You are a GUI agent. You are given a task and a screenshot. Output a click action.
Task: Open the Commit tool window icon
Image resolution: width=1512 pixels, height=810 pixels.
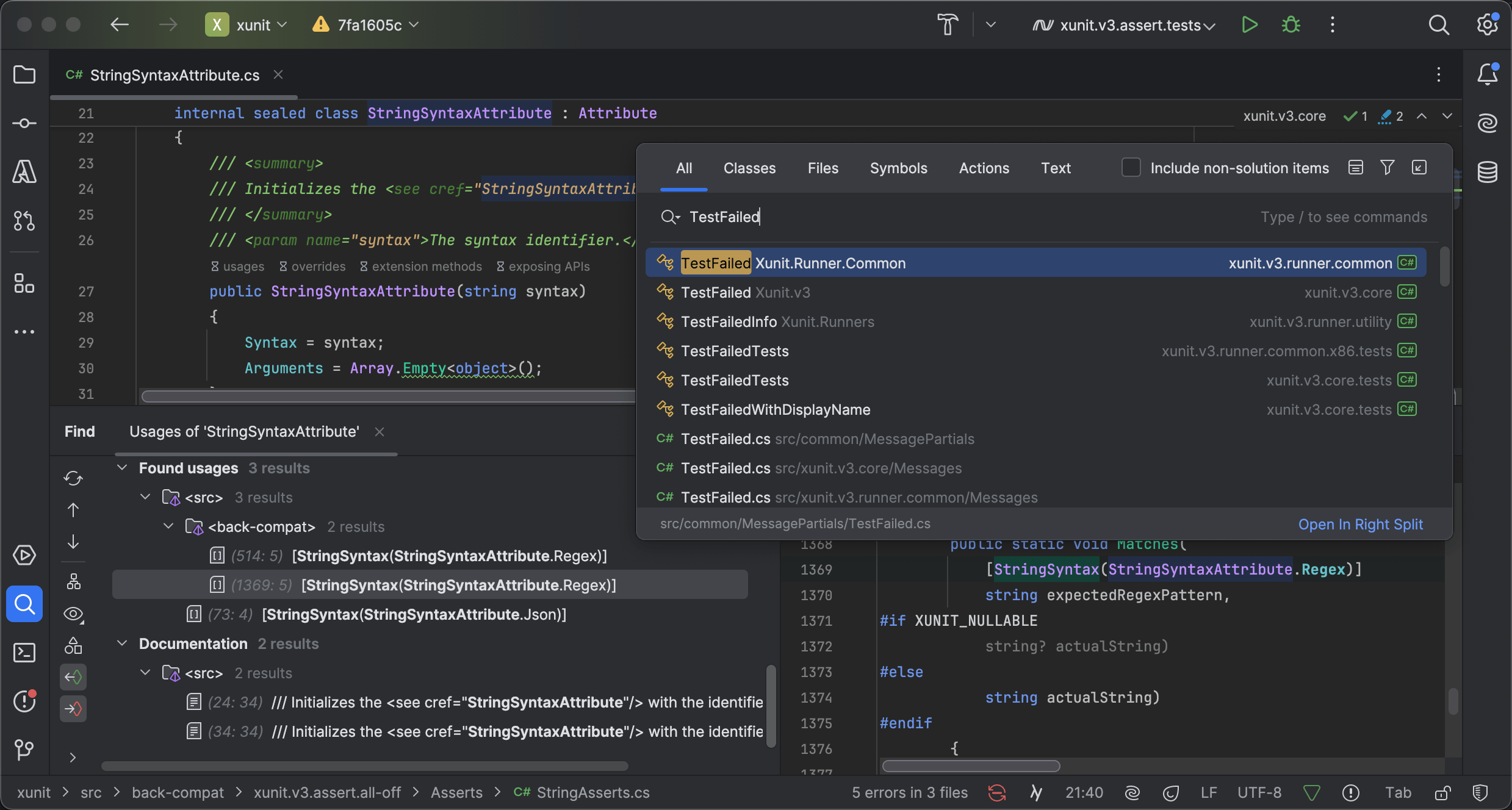coord(24,123)
